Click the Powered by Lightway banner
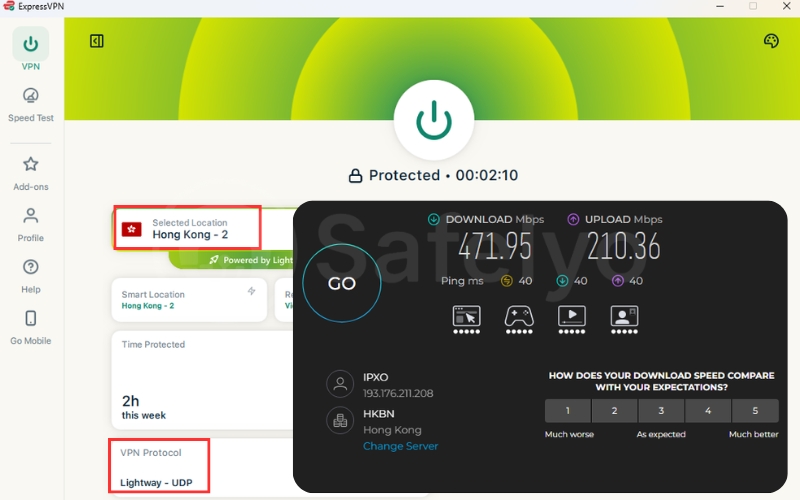Screen dimensions: 800x500 (x=231, y=260)
